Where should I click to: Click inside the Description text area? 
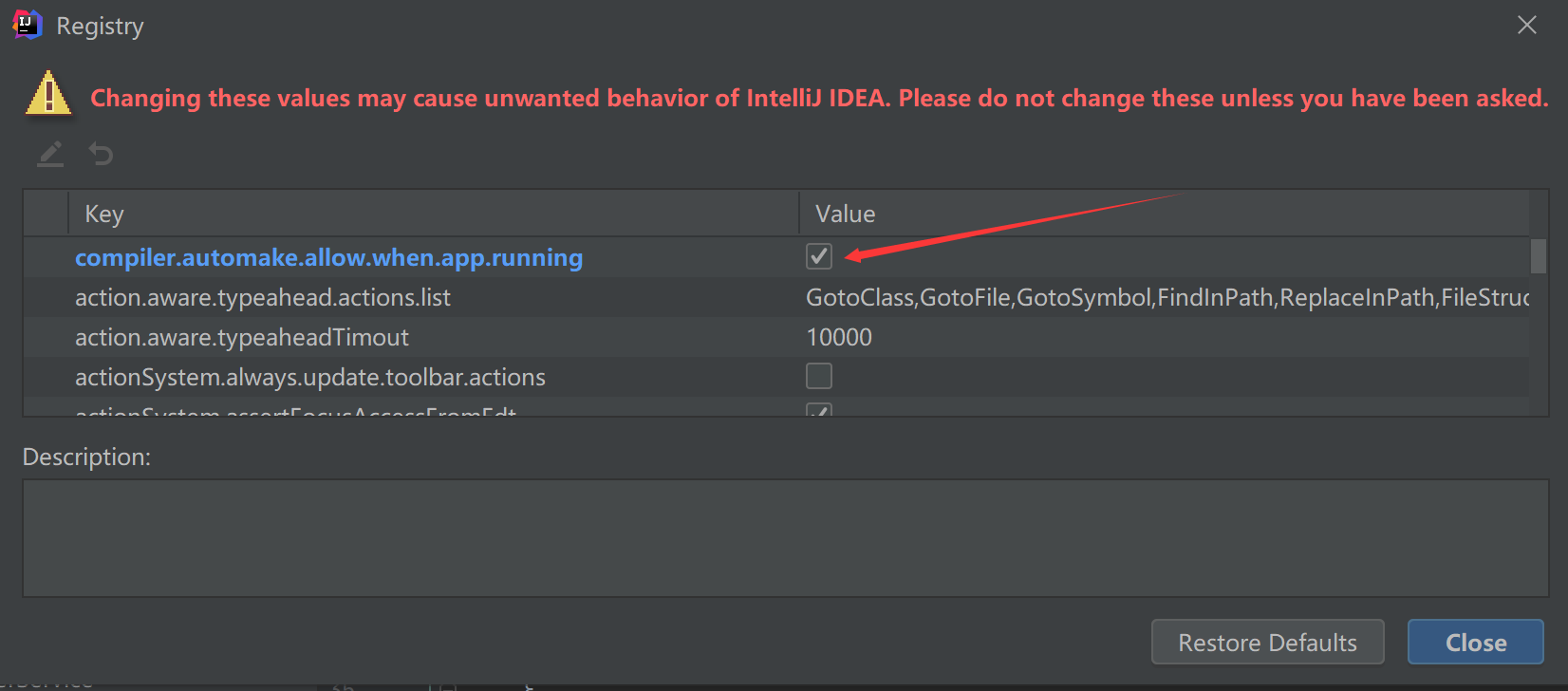click(x=785, y=537)
